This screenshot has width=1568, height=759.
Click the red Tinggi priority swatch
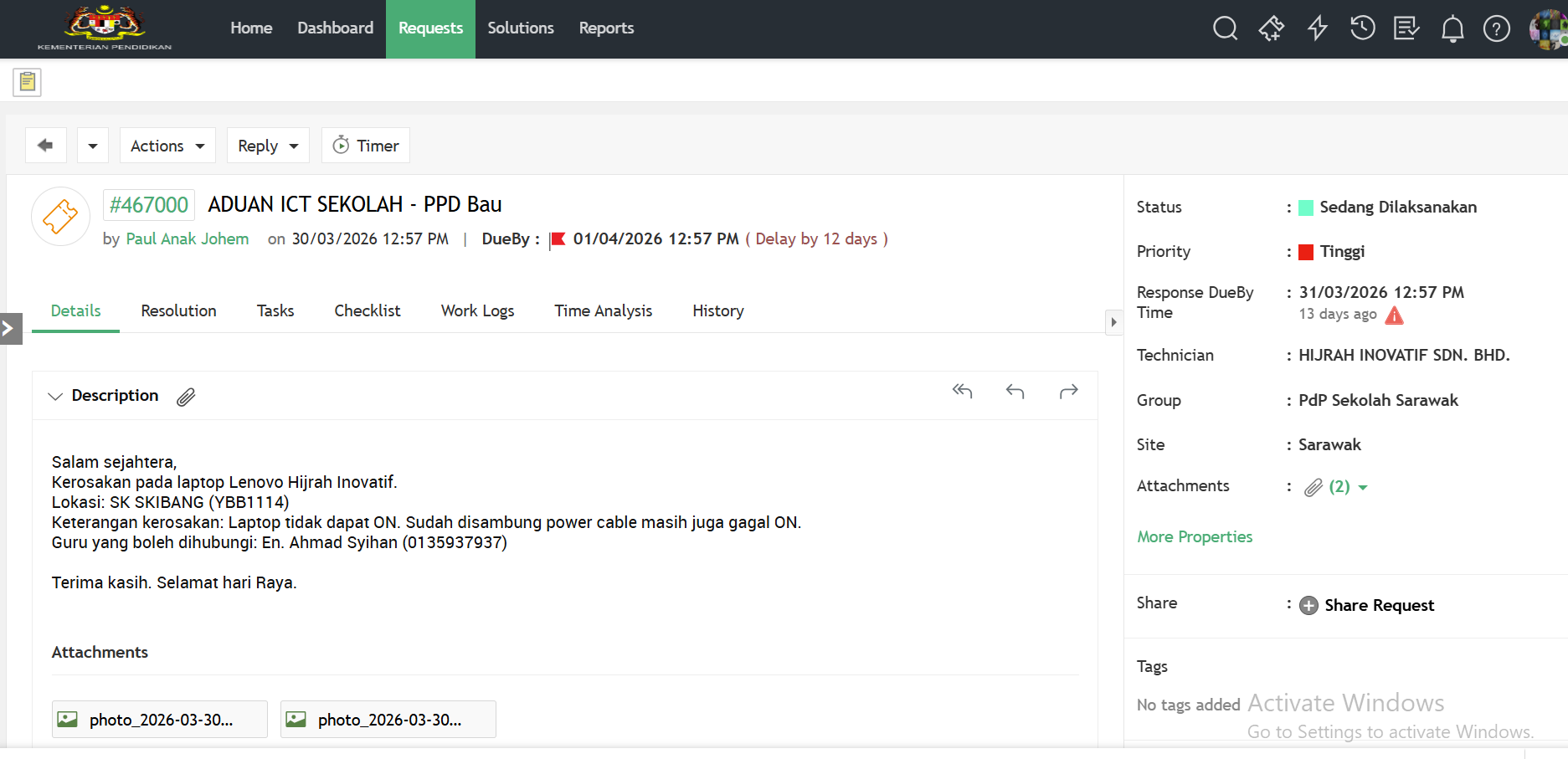coord(1305,252)
